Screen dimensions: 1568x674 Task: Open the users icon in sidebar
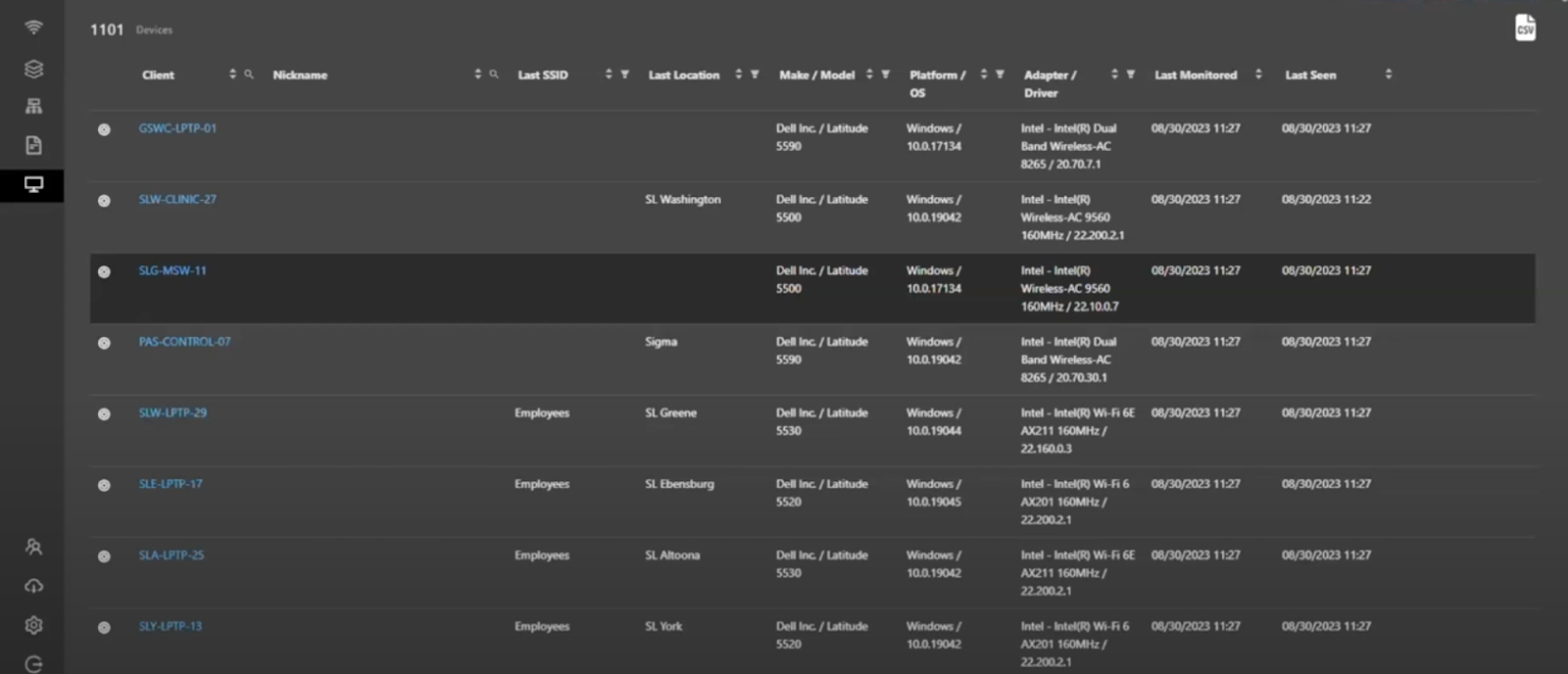point(33,547)
